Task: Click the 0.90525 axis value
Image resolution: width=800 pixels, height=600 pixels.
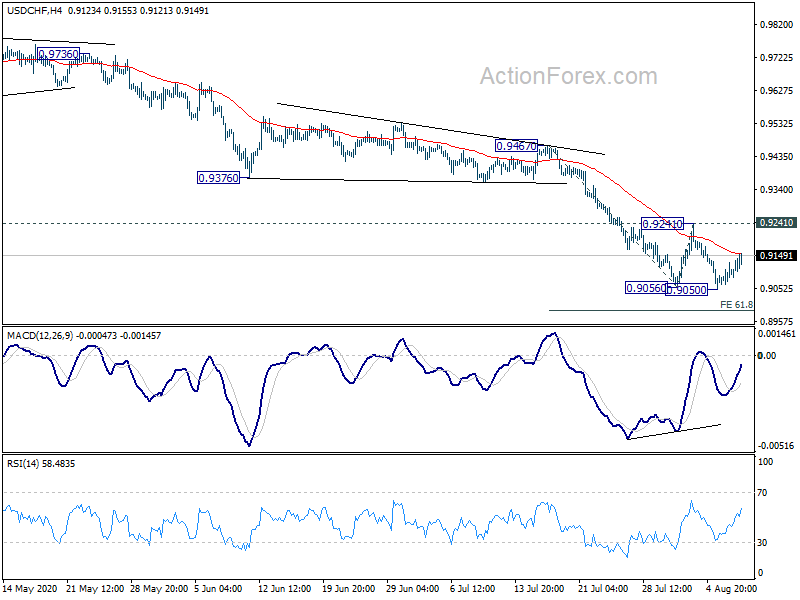Action: pyautogui.click(x=777, y=289)
